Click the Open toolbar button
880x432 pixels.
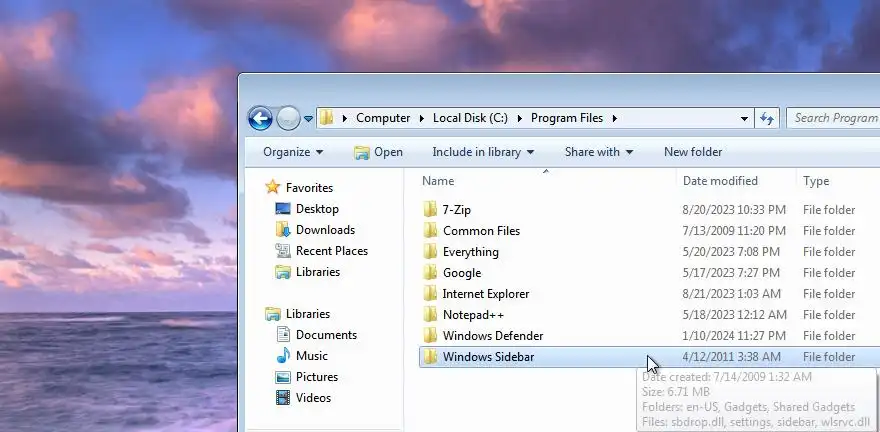(x=378, y=152)
